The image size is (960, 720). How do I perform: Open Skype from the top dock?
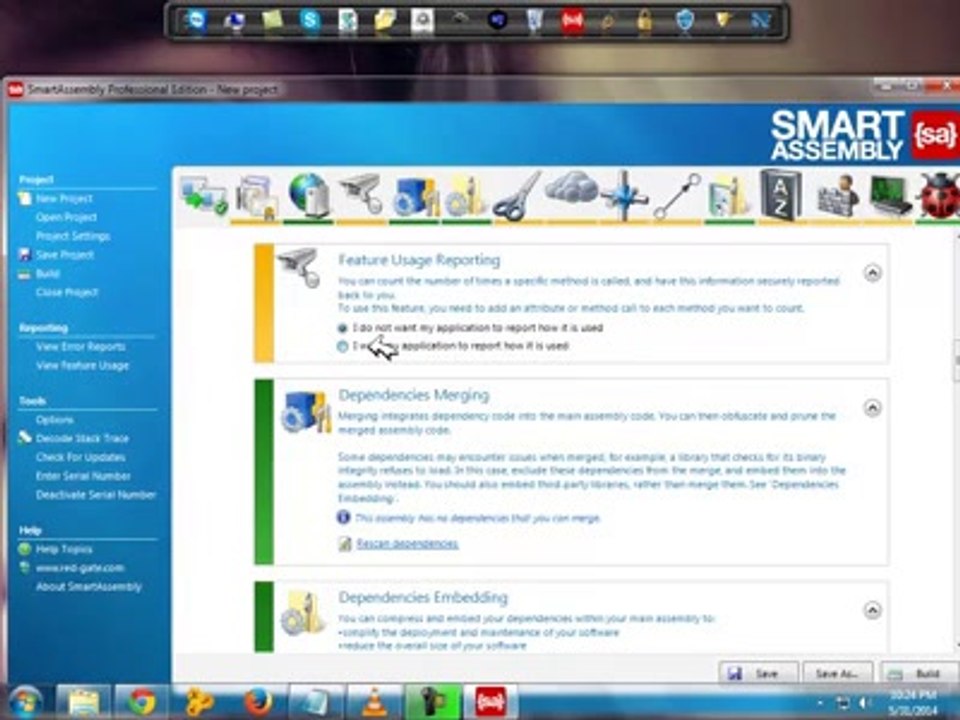tap(310, 21)
